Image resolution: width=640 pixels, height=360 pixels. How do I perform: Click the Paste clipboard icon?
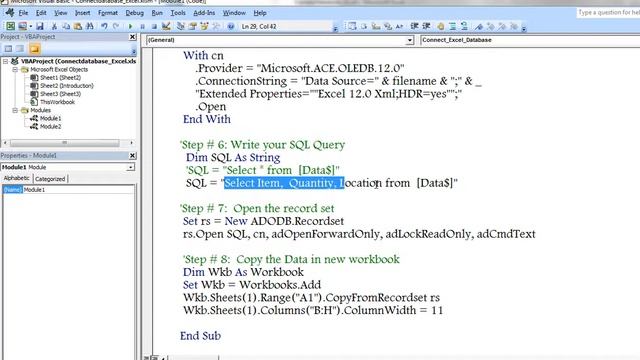click(x=78, y=27)
